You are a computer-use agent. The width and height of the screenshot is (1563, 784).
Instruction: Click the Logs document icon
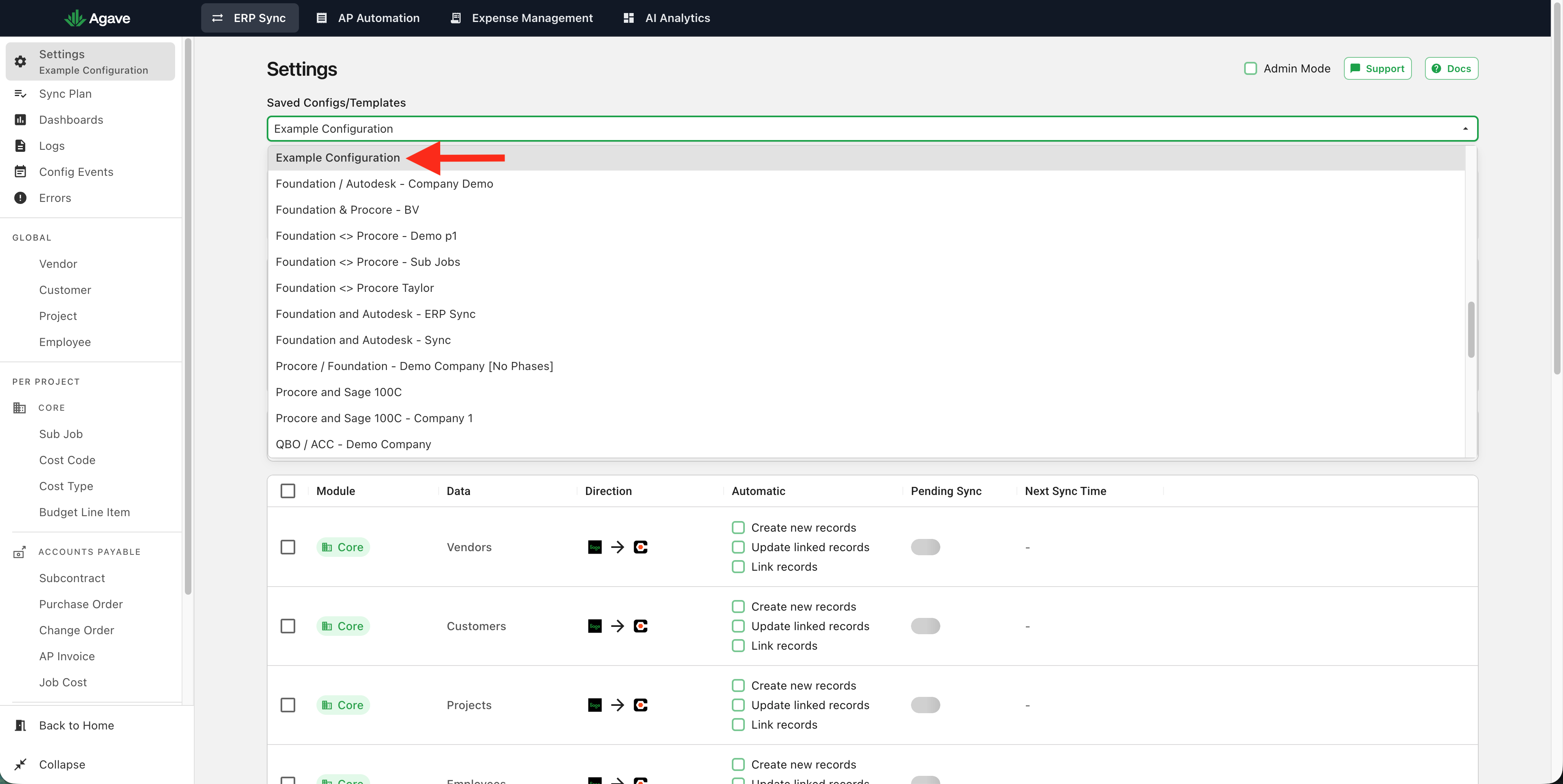click(x=20, y=145)
